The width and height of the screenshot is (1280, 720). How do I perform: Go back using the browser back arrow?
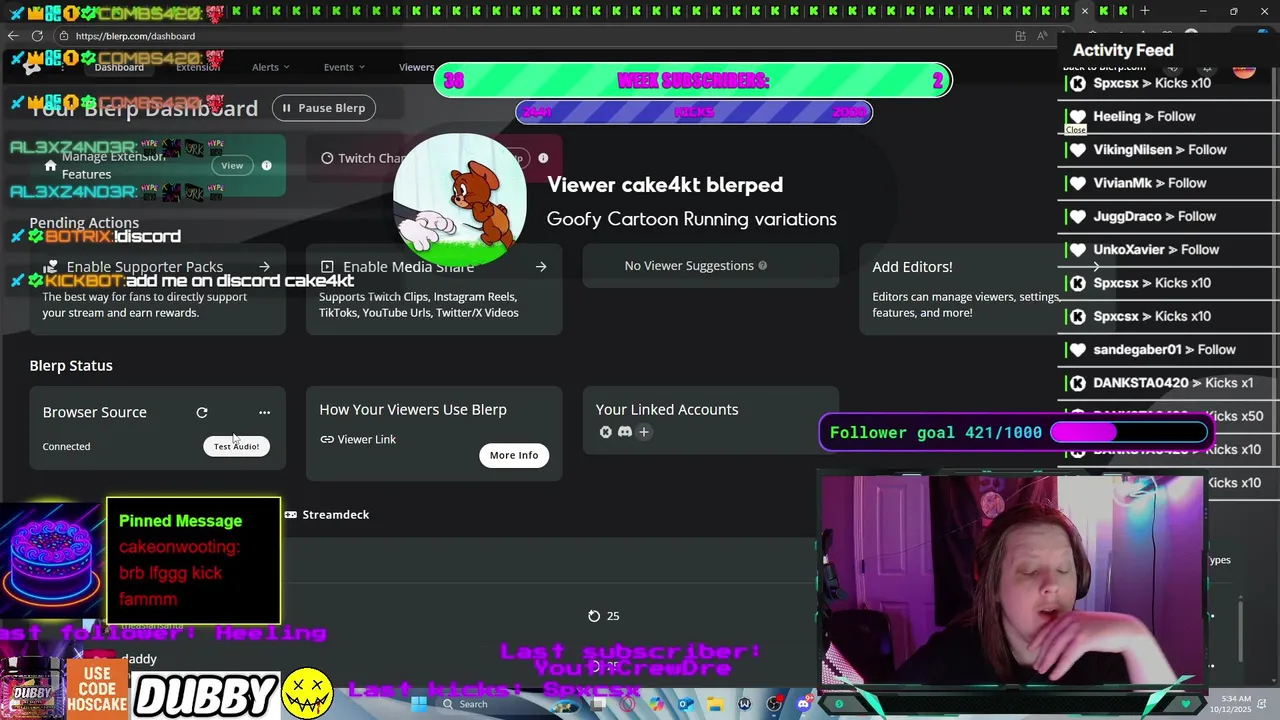tap(13, 36)
